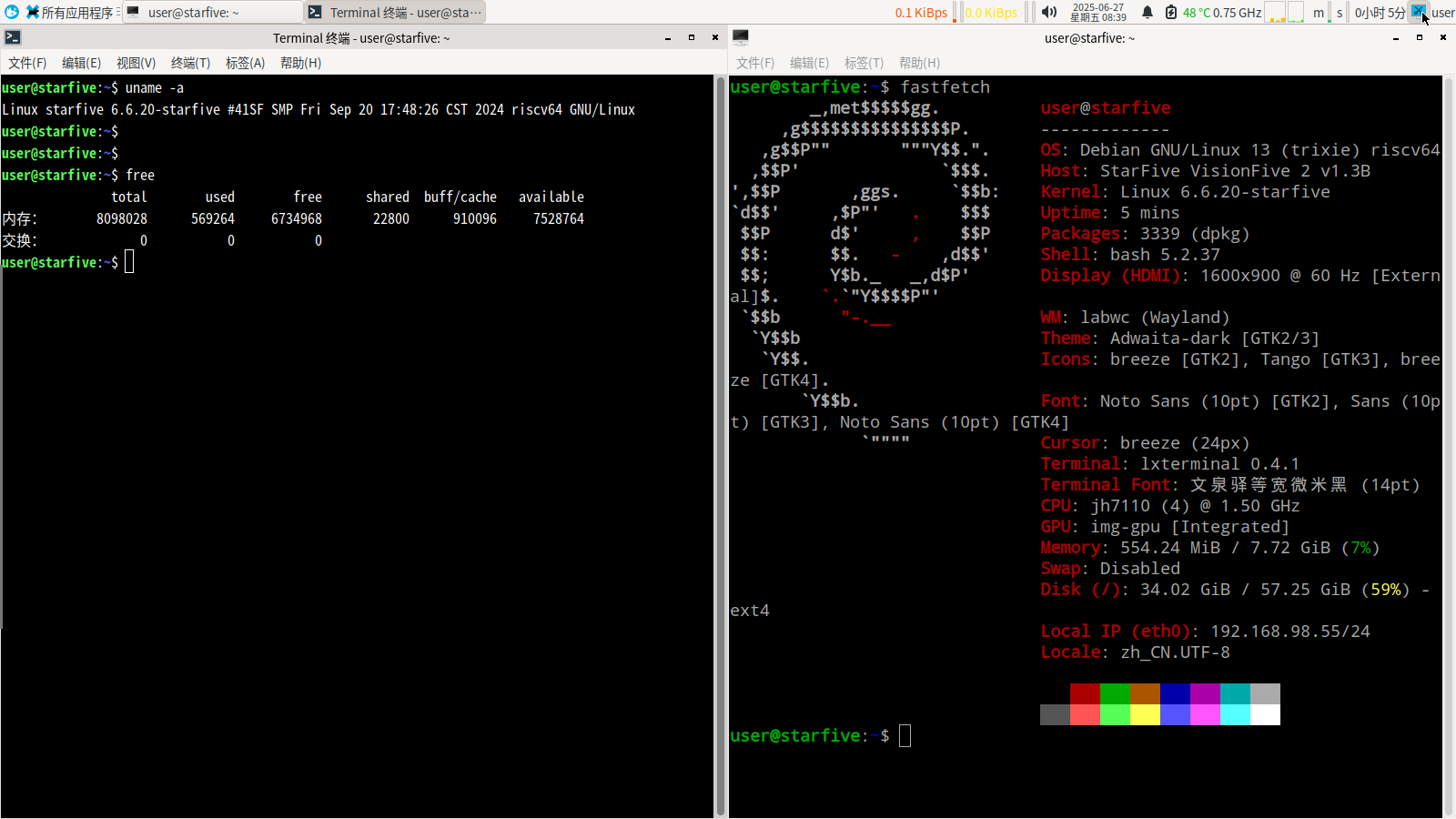Click the battery power manager icon

(x=1171, y=13)
